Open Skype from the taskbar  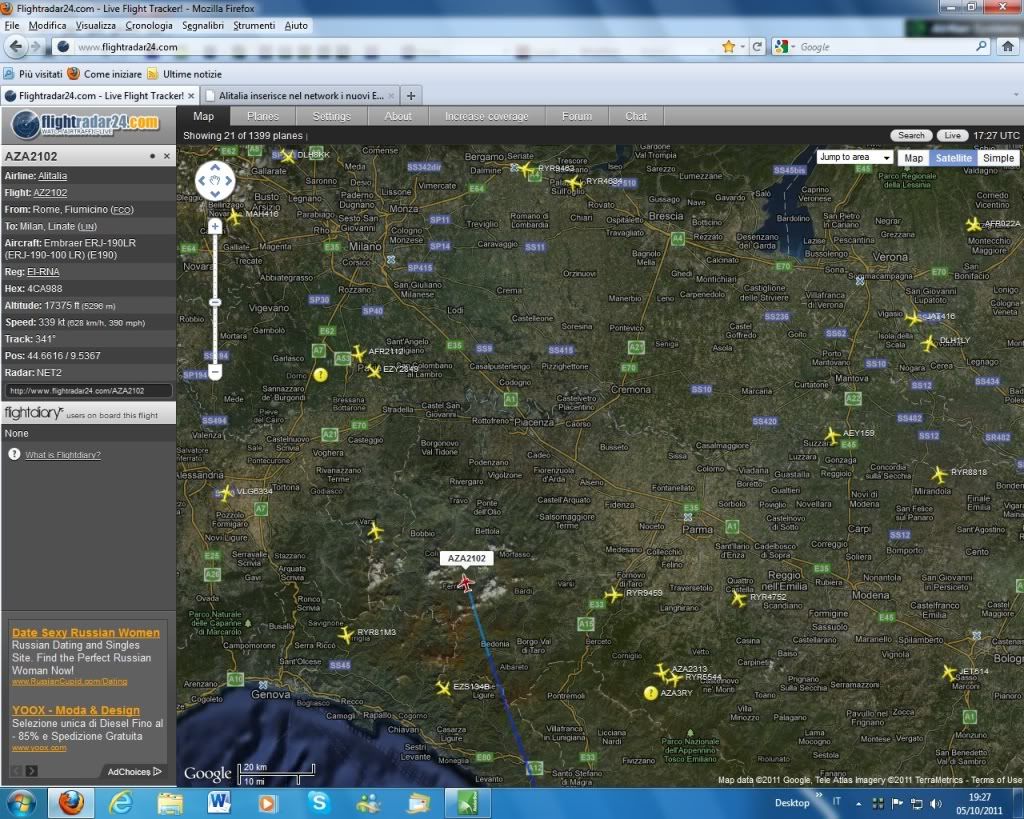[x=319, y=802]
